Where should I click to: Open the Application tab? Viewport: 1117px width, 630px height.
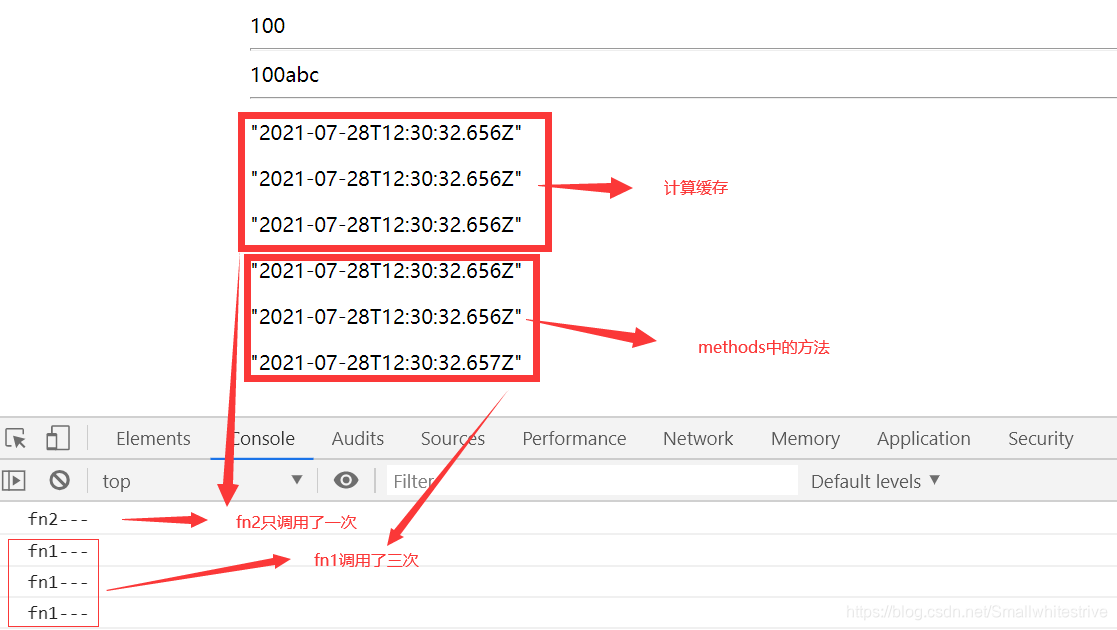[923, 439]
